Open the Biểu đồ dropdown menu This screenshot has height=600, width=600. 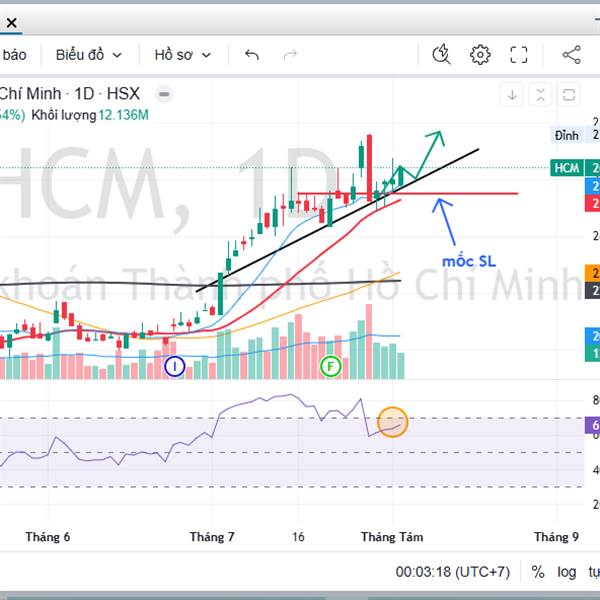(x=89, y=55)
